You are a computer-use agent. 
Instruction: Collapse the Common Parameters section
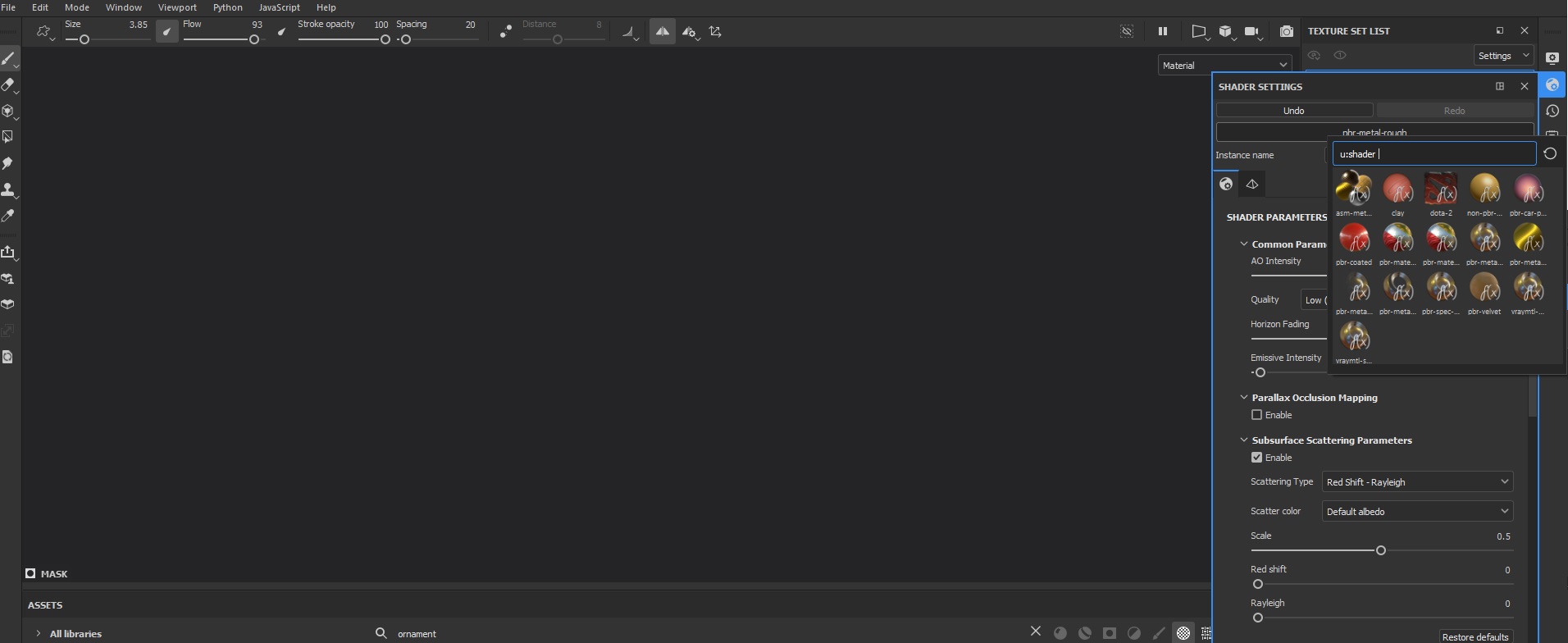click(x=1244, y=244)
